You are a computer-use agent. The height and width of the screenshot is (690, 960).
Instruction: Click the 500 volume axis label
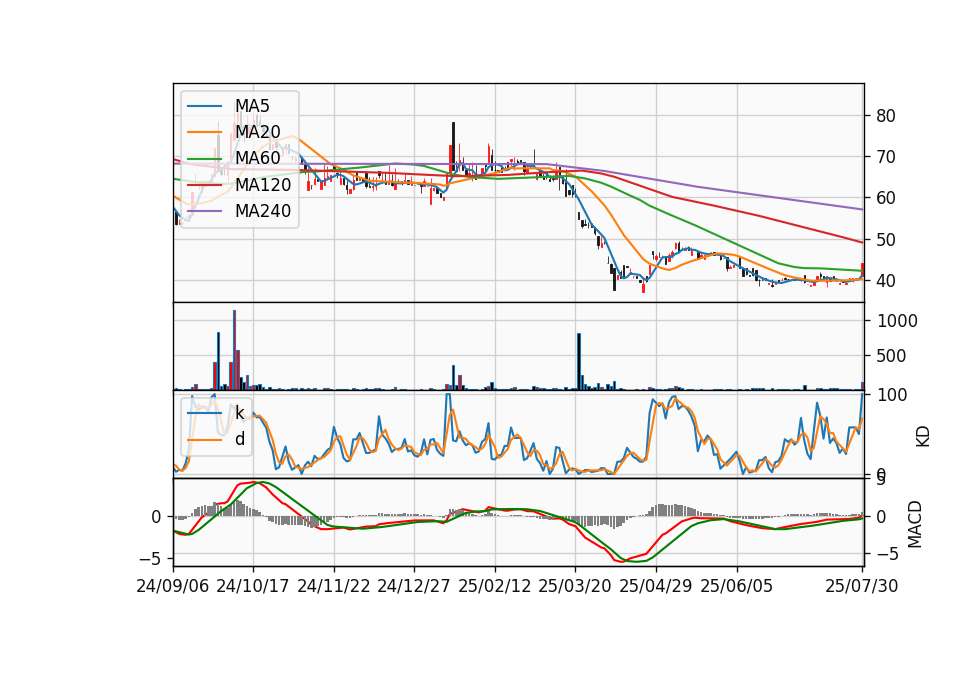891,356
